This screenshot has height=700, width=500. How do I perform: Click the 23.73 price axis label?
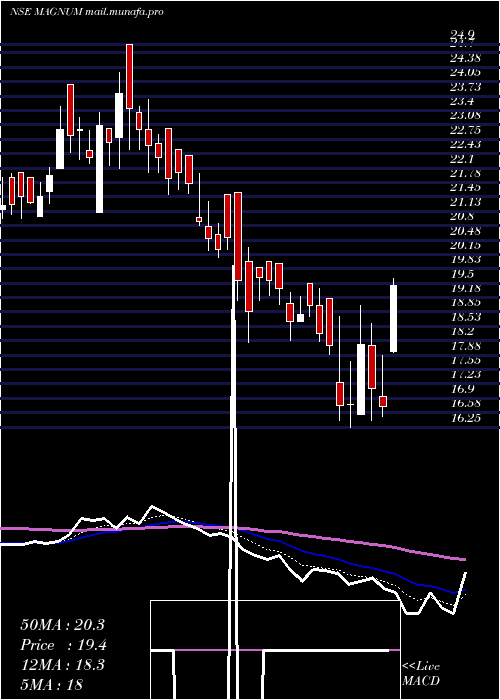pos(465,87)
